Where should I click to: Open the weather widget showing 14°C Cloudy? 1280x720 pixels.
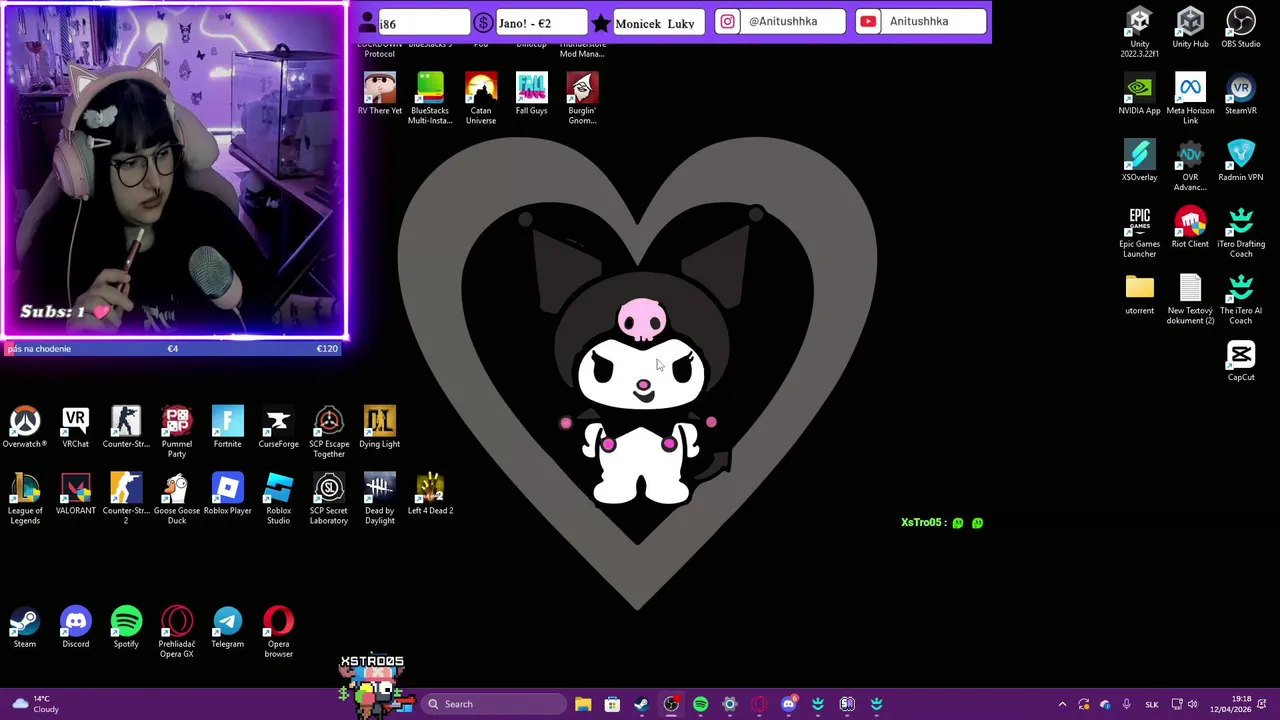click(35, 704)
